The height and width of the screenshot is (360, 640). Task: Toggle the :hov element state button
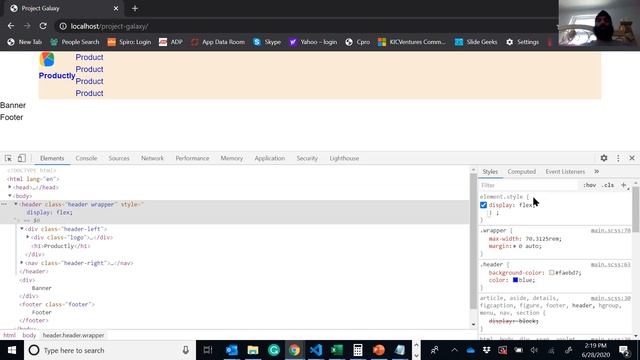(x=589, y=185)
